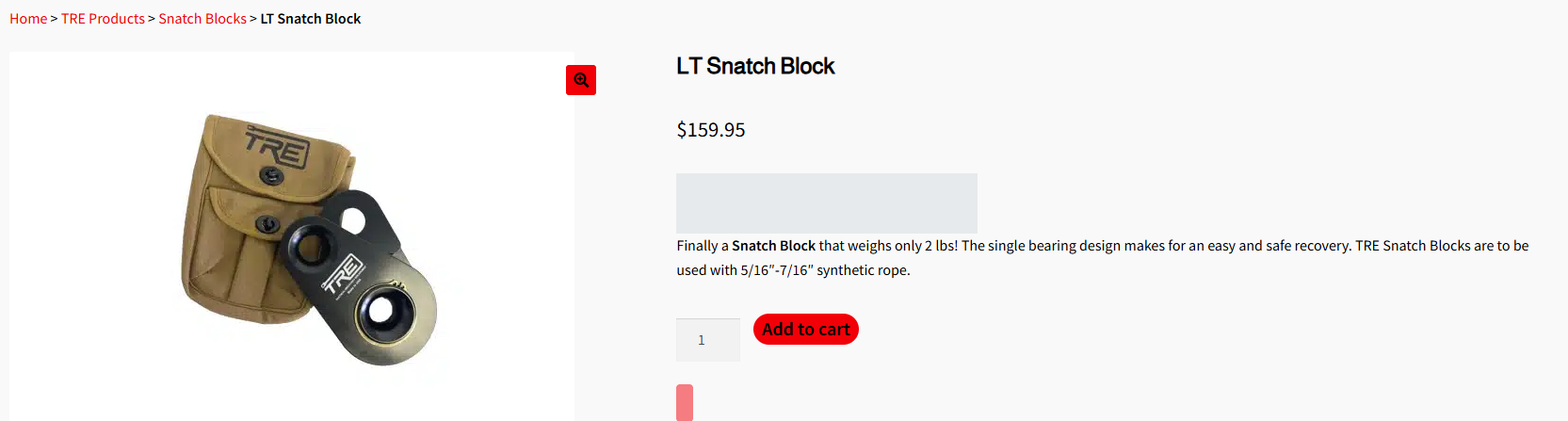Screen dimensions: 1568x421
Task: Click the pink button below the quantity field
Action: click(x=685, y=402)
